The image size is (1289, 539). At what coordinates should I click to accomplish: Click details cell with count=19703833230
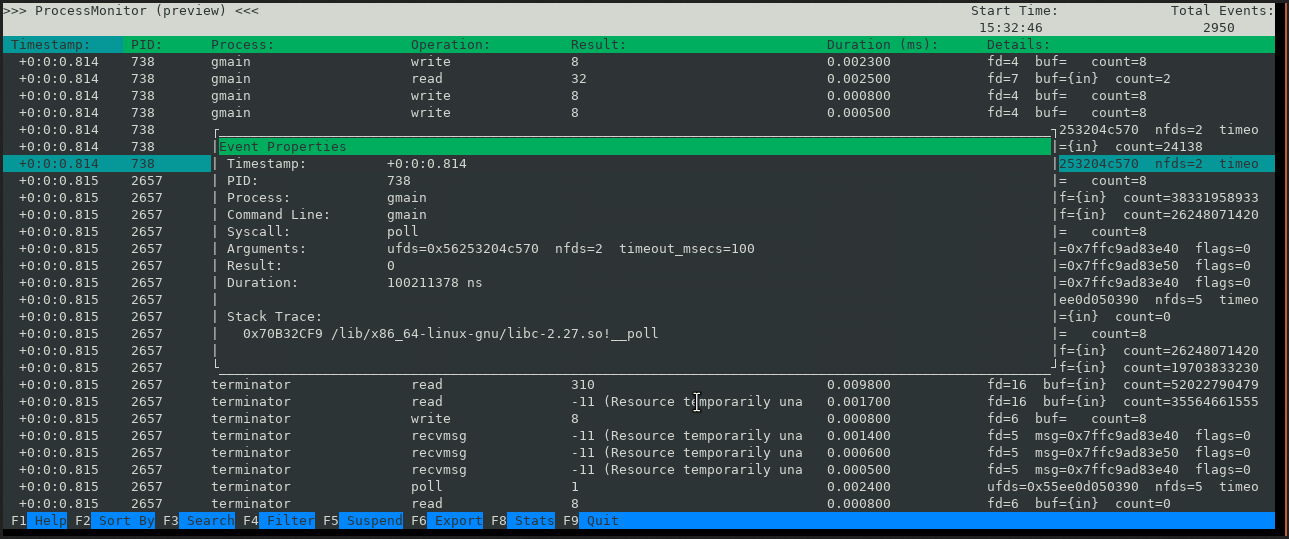tap(1159, 368)
